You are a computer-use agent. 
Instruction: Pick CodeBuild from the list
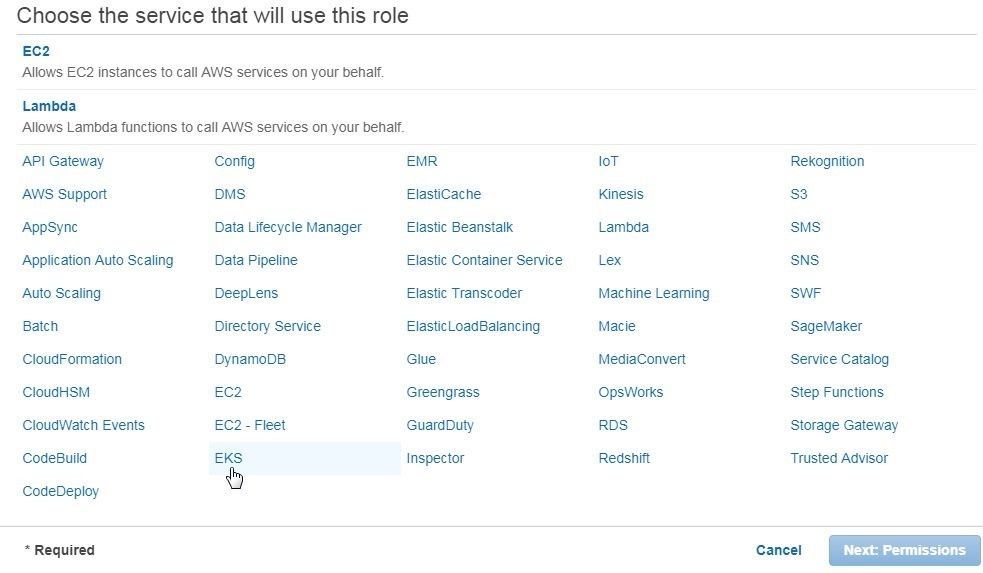55,458
